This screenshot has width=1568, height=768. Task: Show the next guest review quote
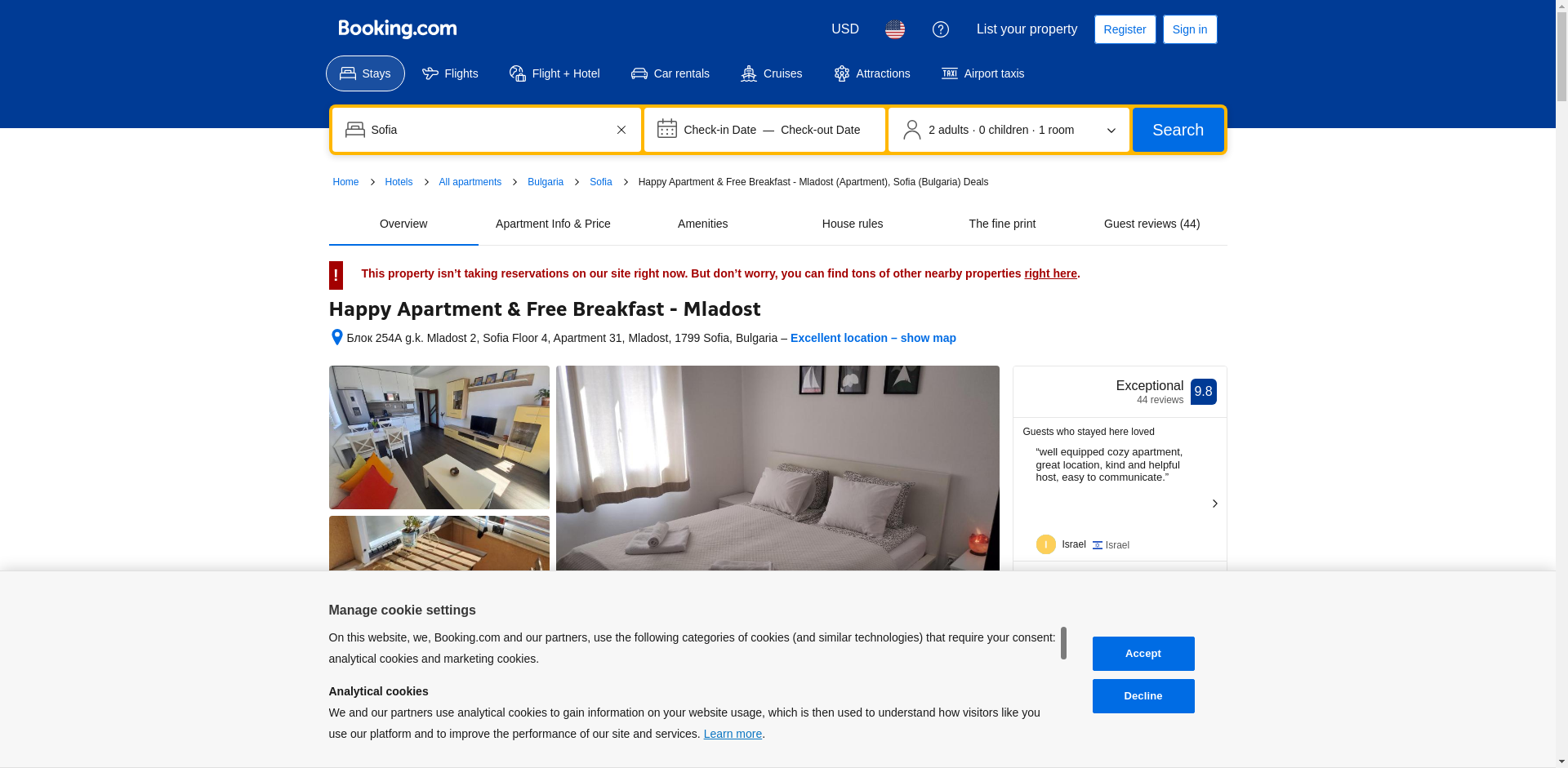coord(1214,504)
